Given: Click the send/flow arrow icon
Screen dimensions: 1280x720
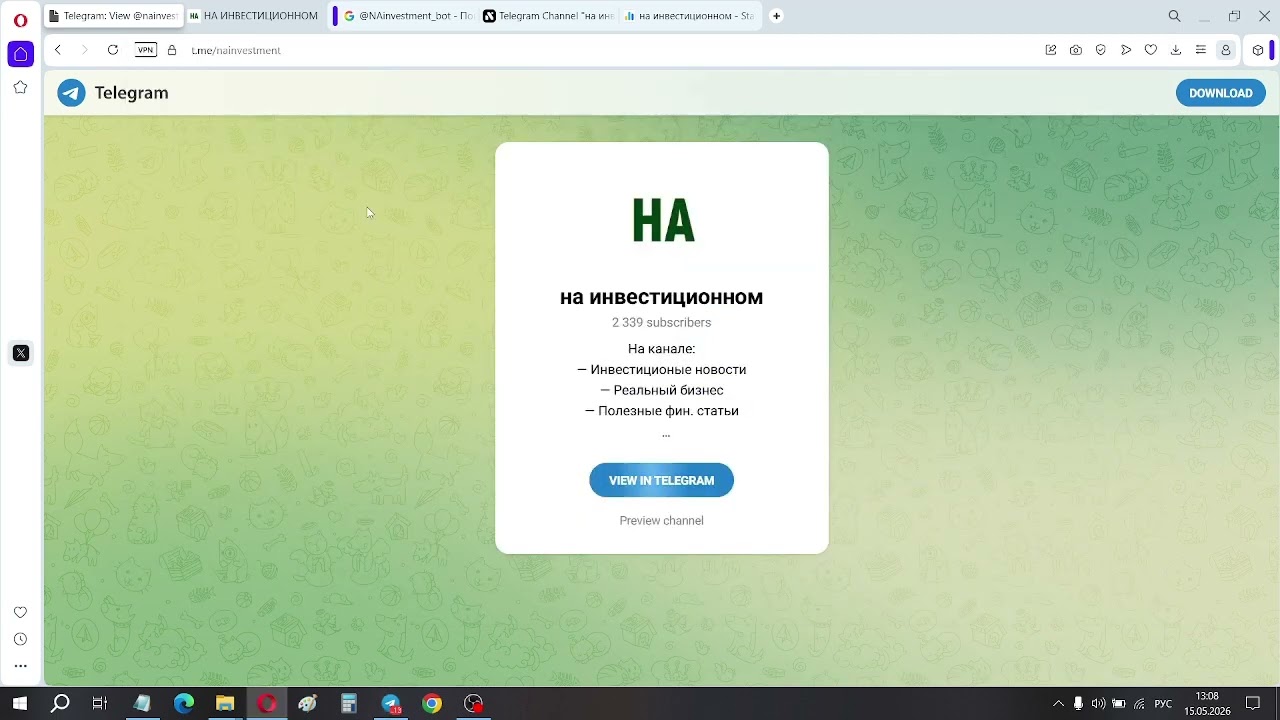Looking at the screenshot, I should click(x=1126, y=50).
